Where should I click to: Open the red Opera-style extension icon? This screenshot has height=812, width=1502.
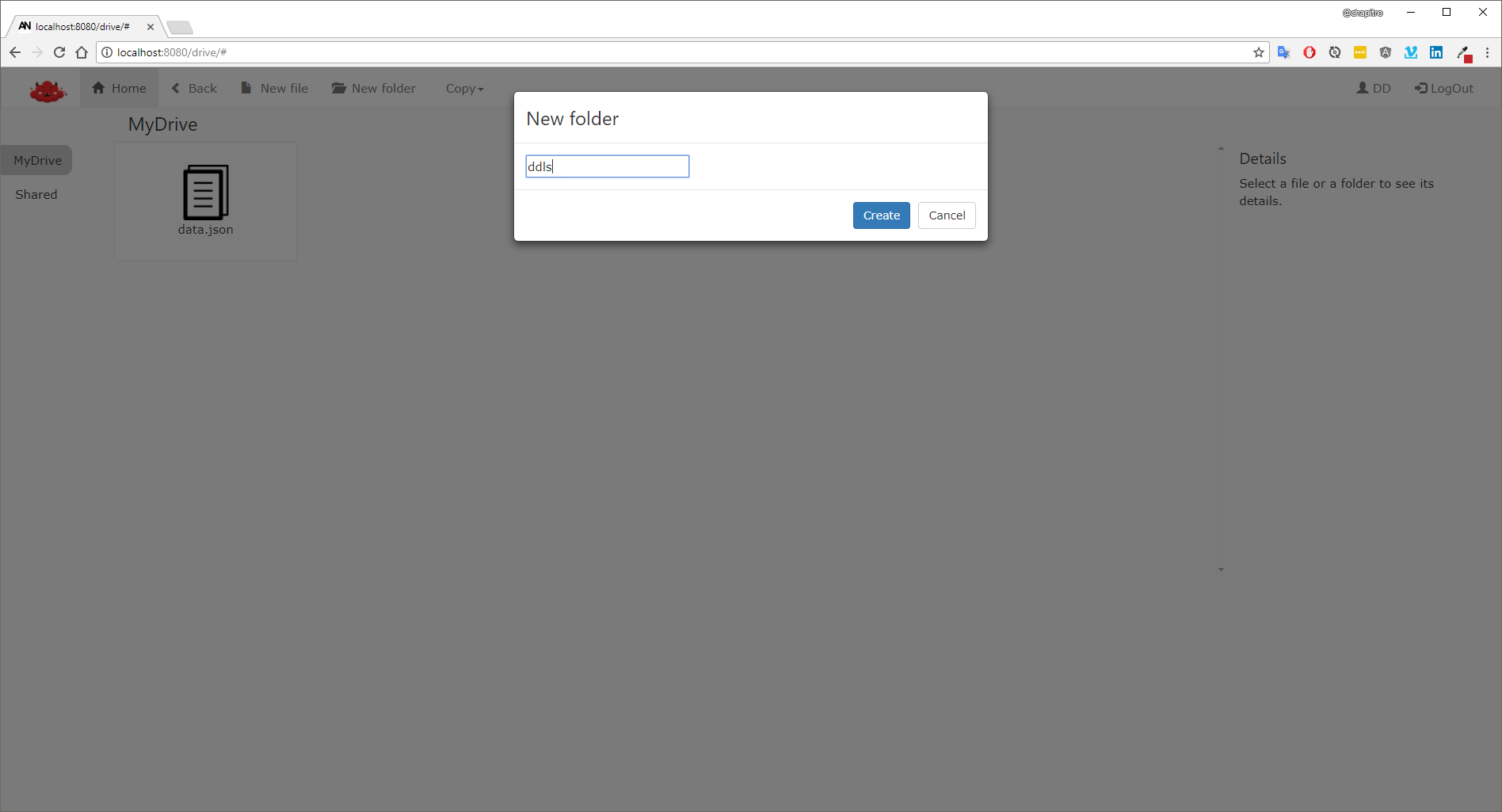coord(1309,52)
